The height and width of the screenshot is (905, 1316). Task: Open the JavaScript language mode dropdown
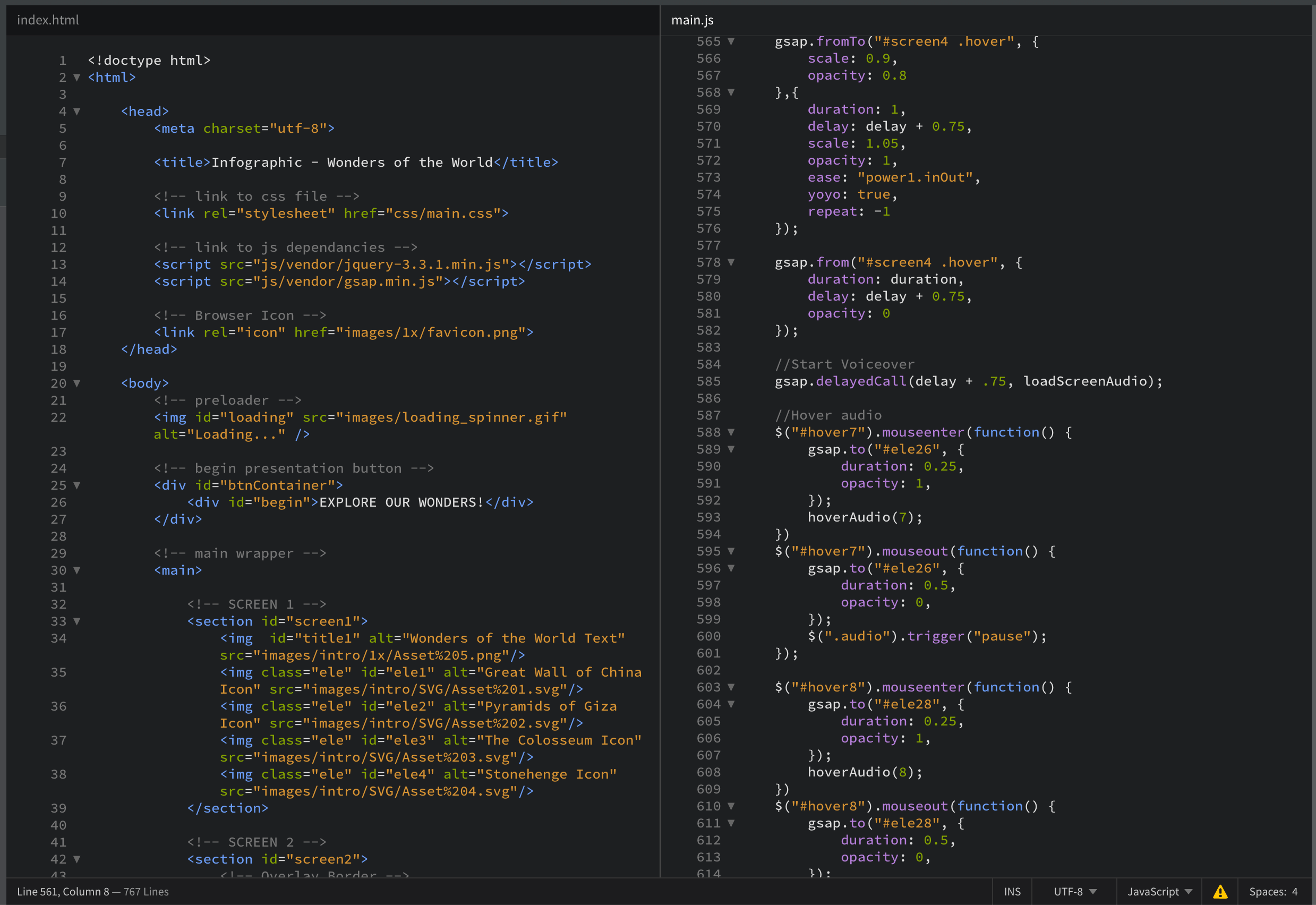[1159, 891]
